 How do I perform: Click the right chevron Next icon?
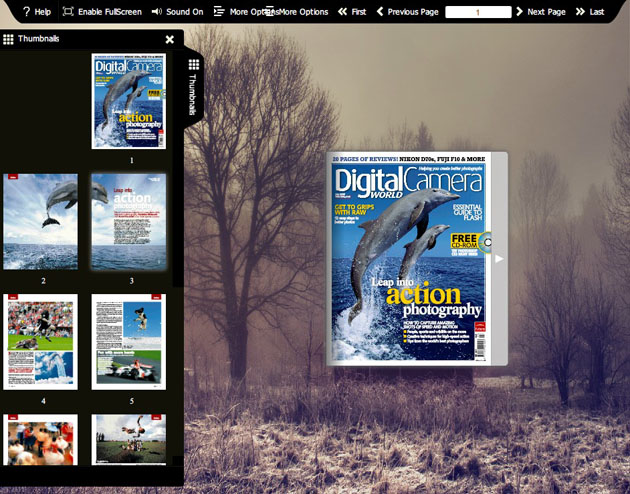(519, 12)
